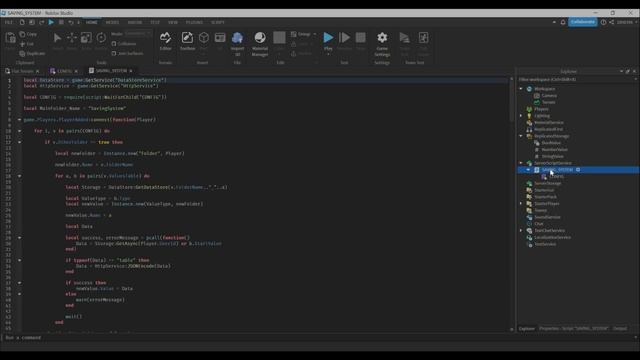Switch to the TEST ribbon tab
The height and width of the screenshot is (360, 640).
[155, 22]
